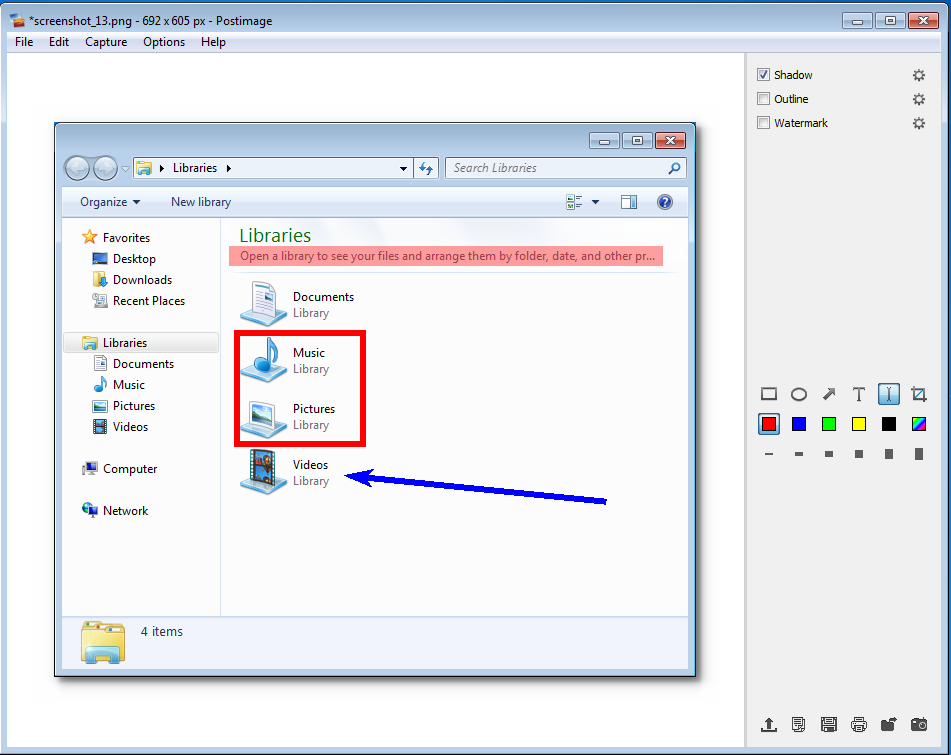Select the rectangle drawing tool
951x755 pixels.
(x=769, y=394)
